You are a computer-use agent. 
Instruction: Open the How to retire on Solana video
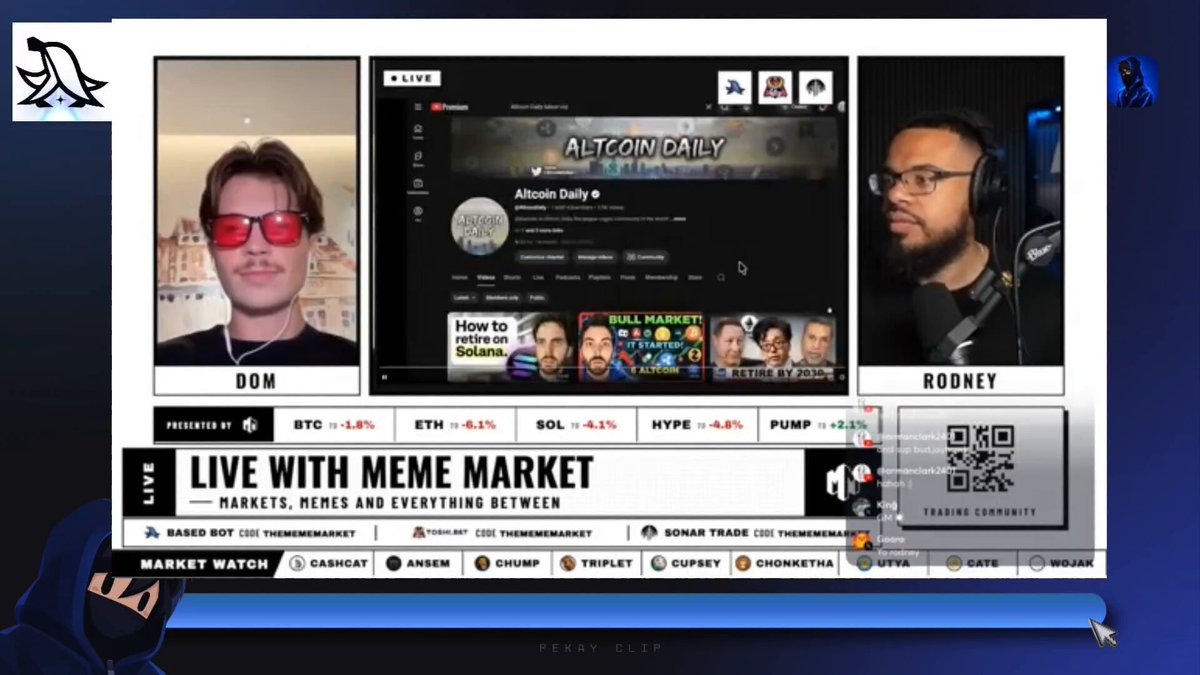point(511,348)
